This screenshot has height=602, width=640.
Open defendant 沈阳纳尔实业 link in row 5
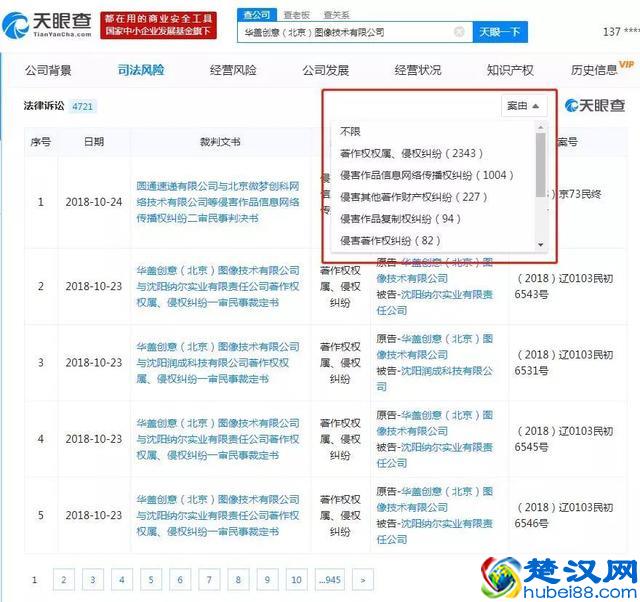point(435,531)
